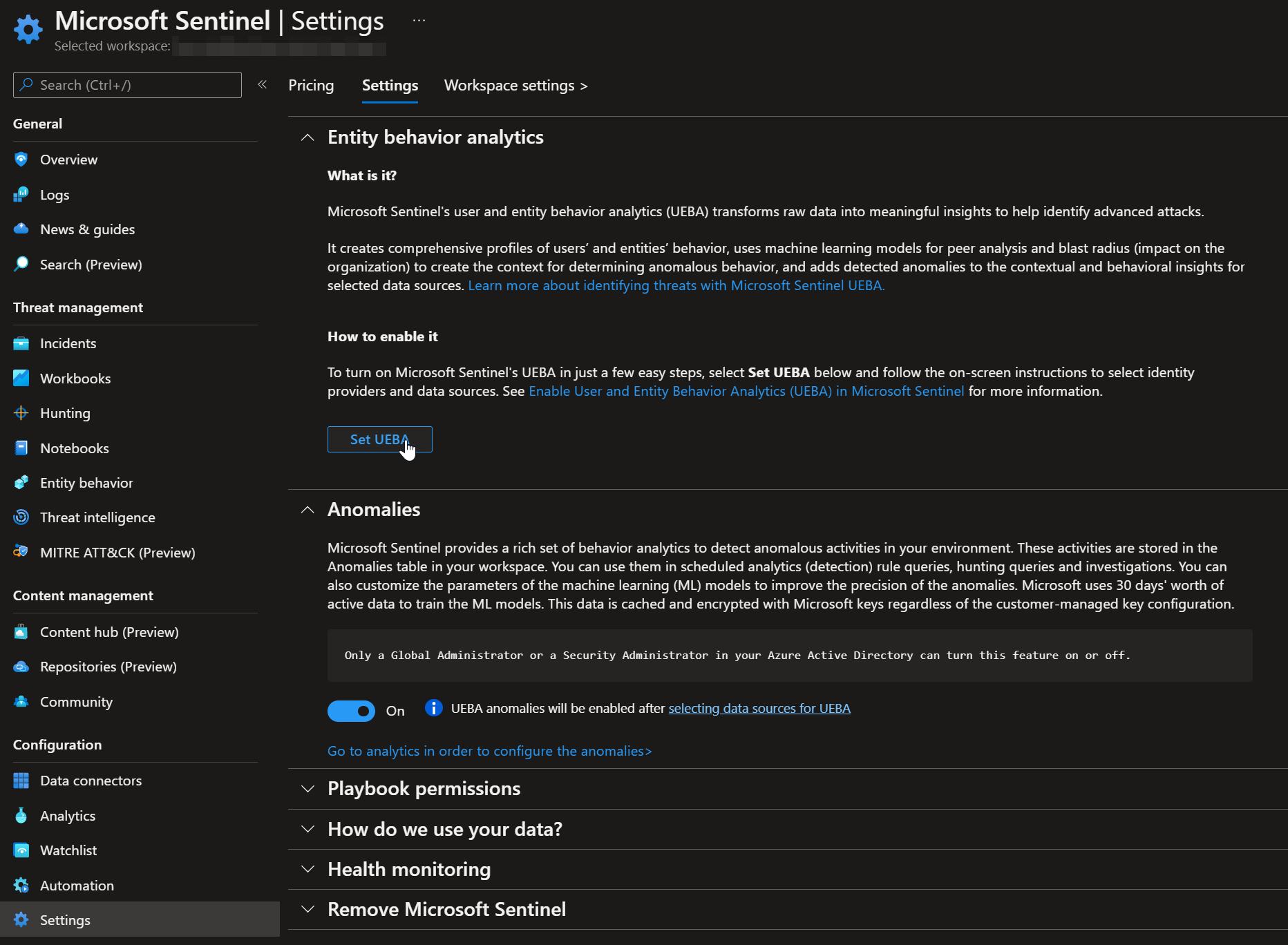
Task: Click the Watchlist icon
Action: [x=21, y=850]
